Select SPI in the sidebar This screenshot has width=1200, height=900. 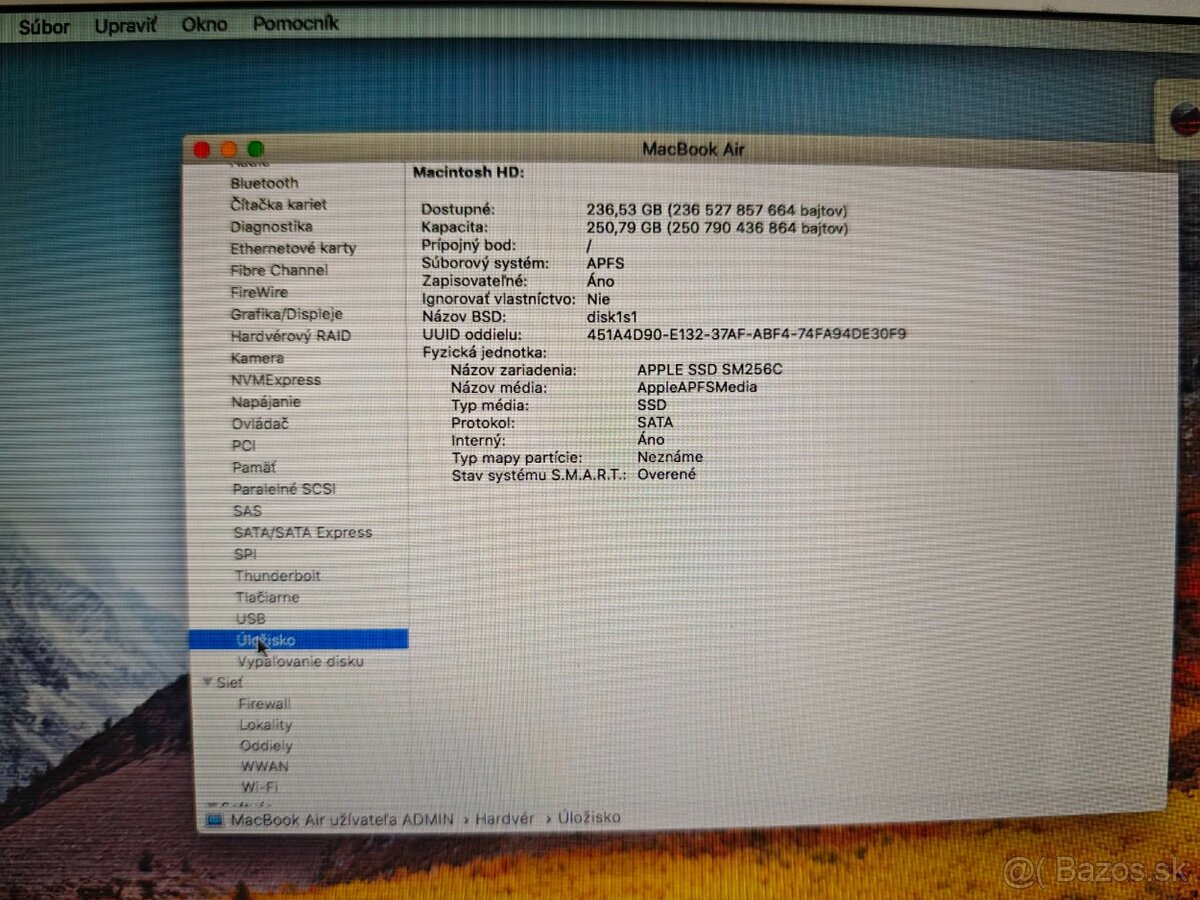pos(245,554)
